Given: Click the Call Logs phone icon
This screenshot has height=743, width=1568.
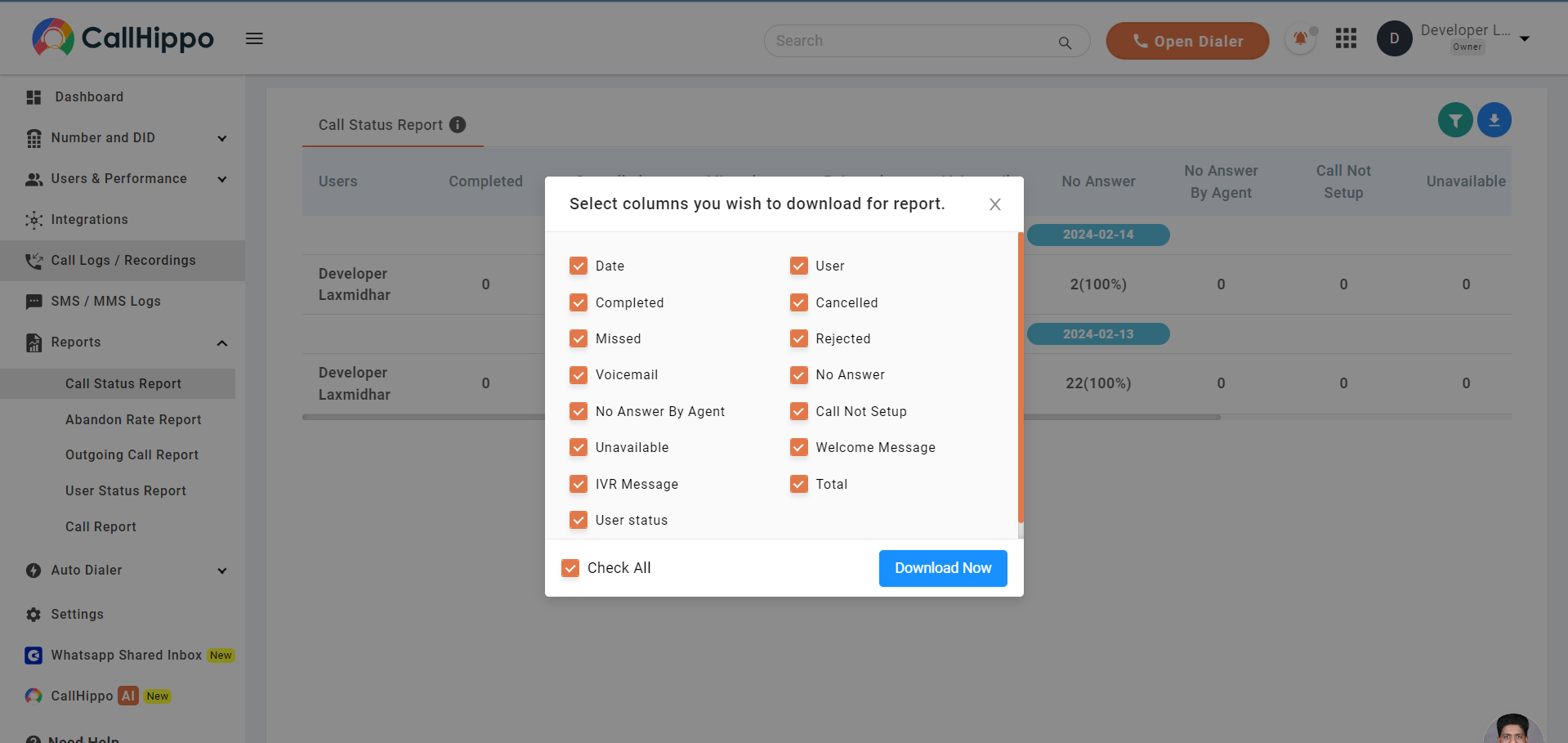Looking at the screenshot, I should (34, 261).
